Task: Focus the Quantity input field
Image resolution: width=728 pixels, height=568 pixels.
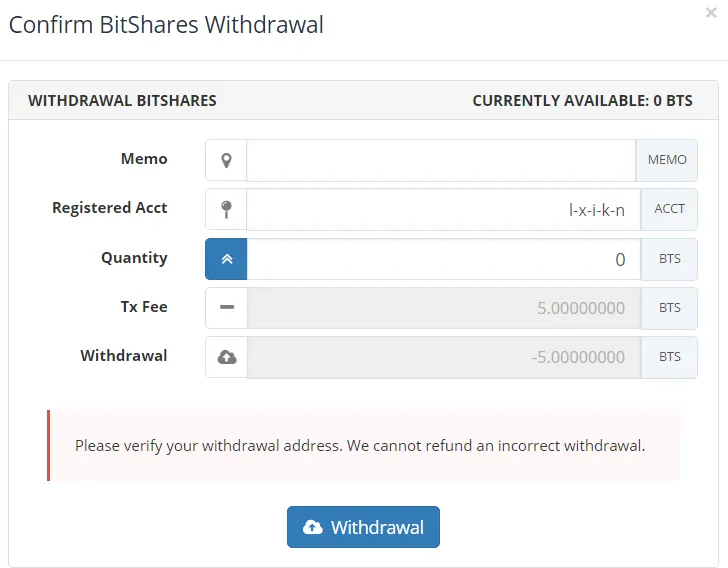Action: 444,259
